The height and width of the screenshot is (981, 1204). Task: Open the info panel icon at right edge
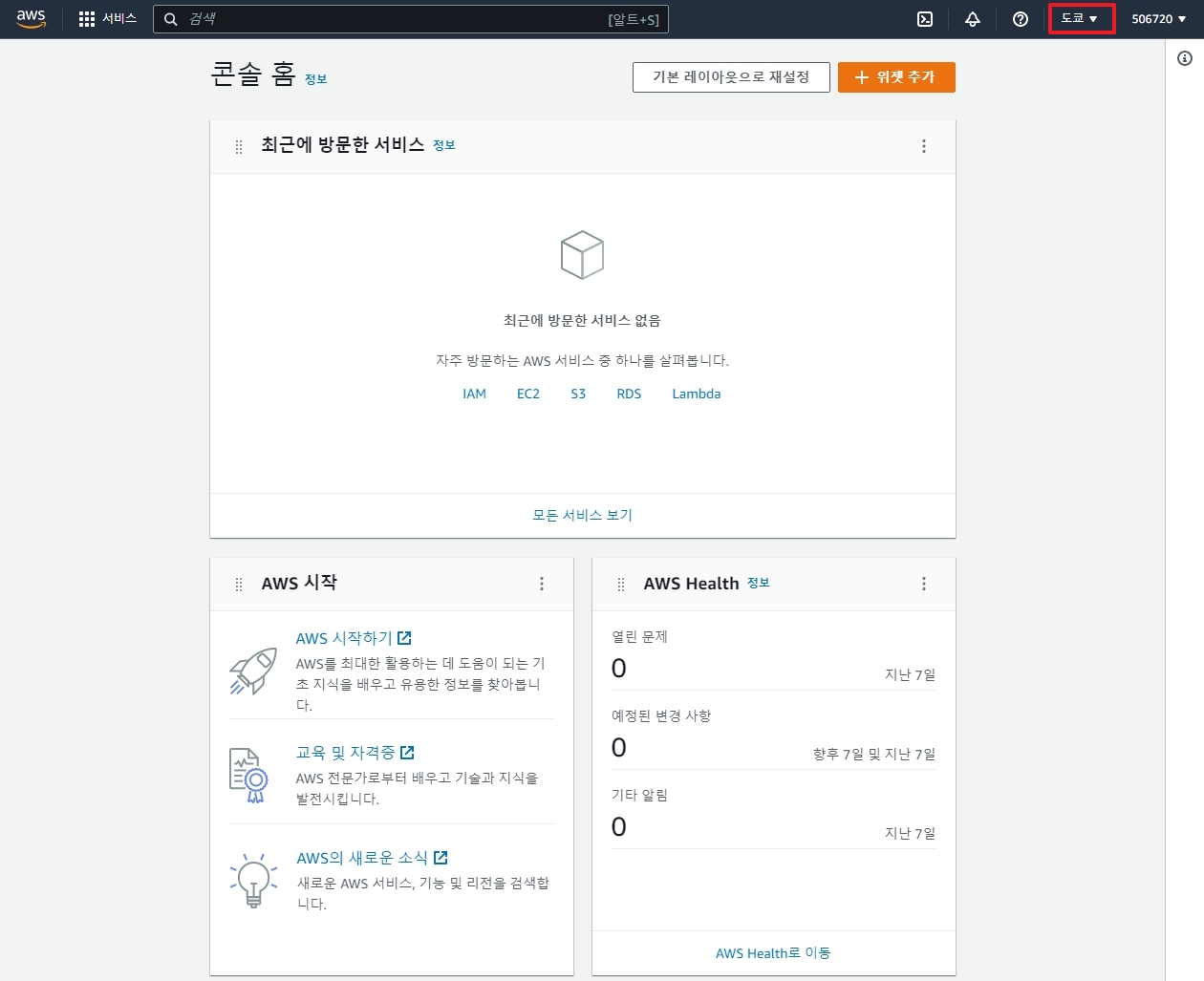click(1185, 58)
